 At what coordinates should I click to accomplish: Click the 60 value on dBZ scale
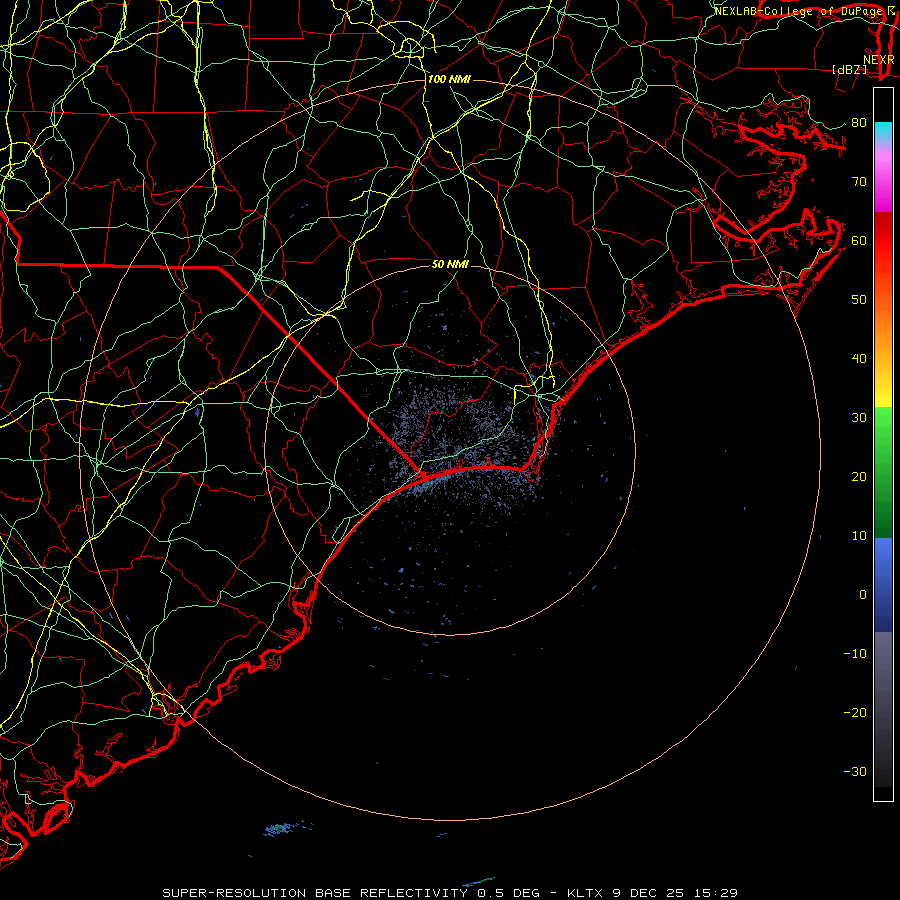(859, 240)
